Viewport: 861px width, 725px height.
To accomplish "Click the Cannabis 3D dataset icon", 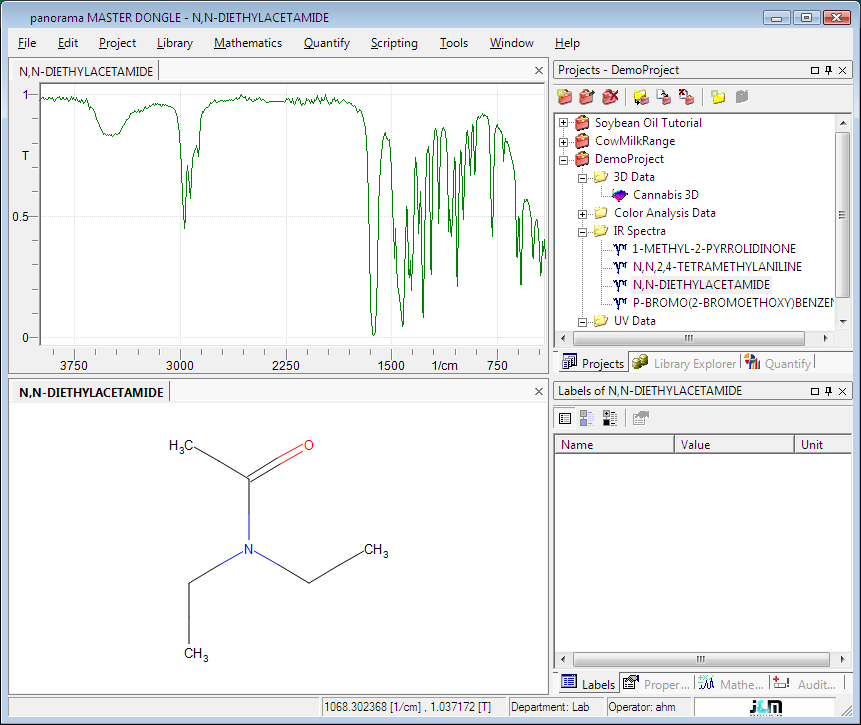I will [x=620, y=195].
